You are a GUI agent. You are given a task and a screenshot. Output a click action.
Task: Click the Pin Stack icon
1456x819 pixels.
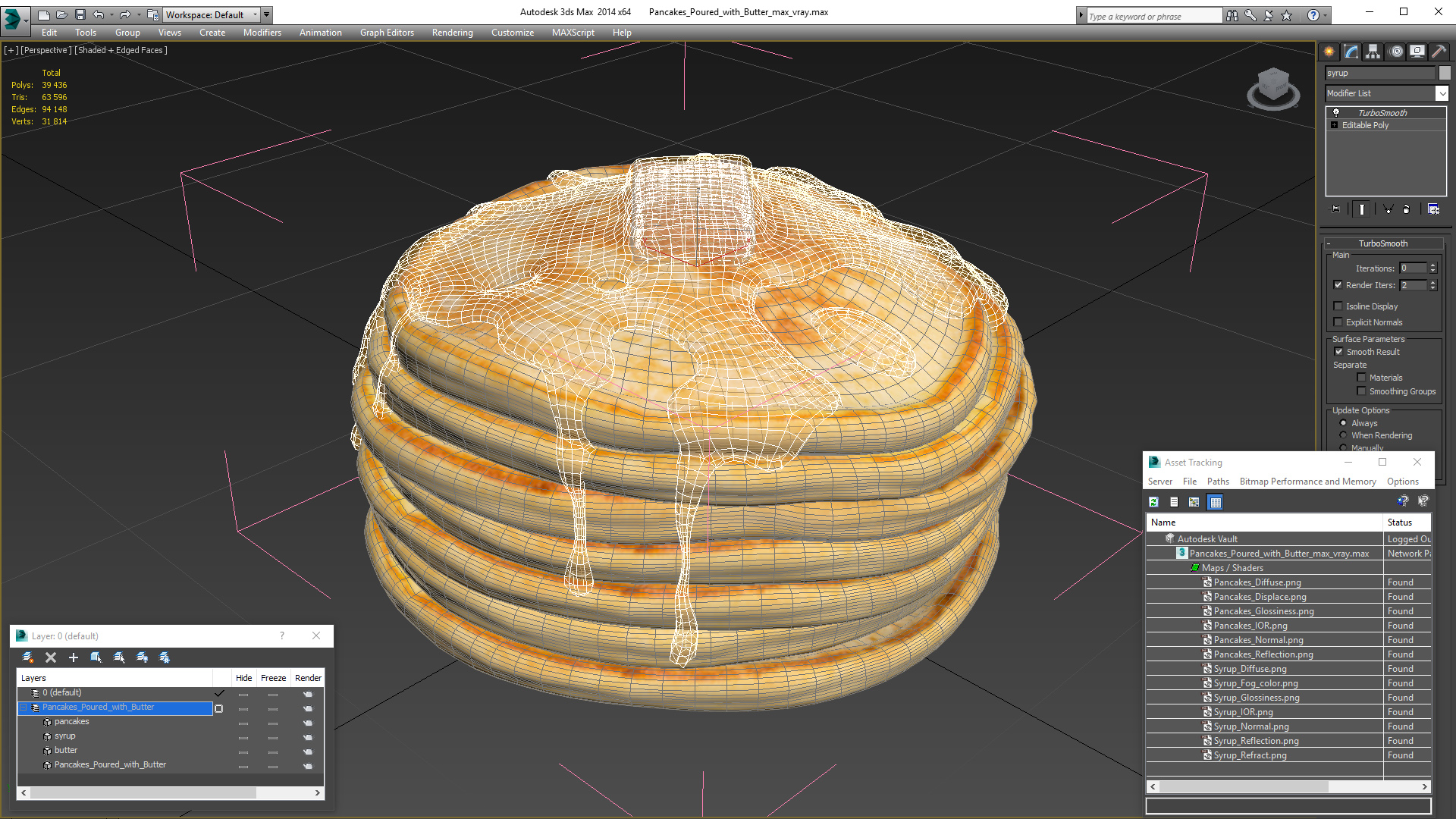click(x=1335, y=209)
